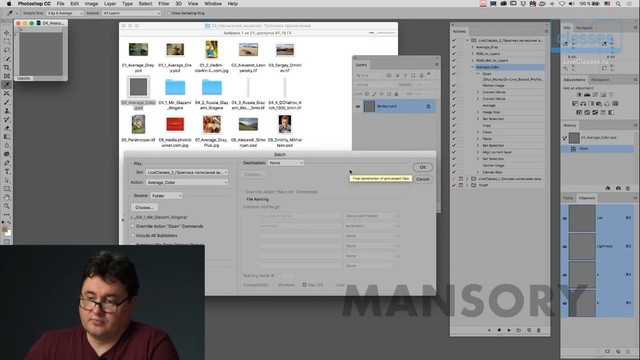Select the Gradient tool
The height and width of the screenshot is (360, 640).
pyautogui.click(x=7, y=137)
